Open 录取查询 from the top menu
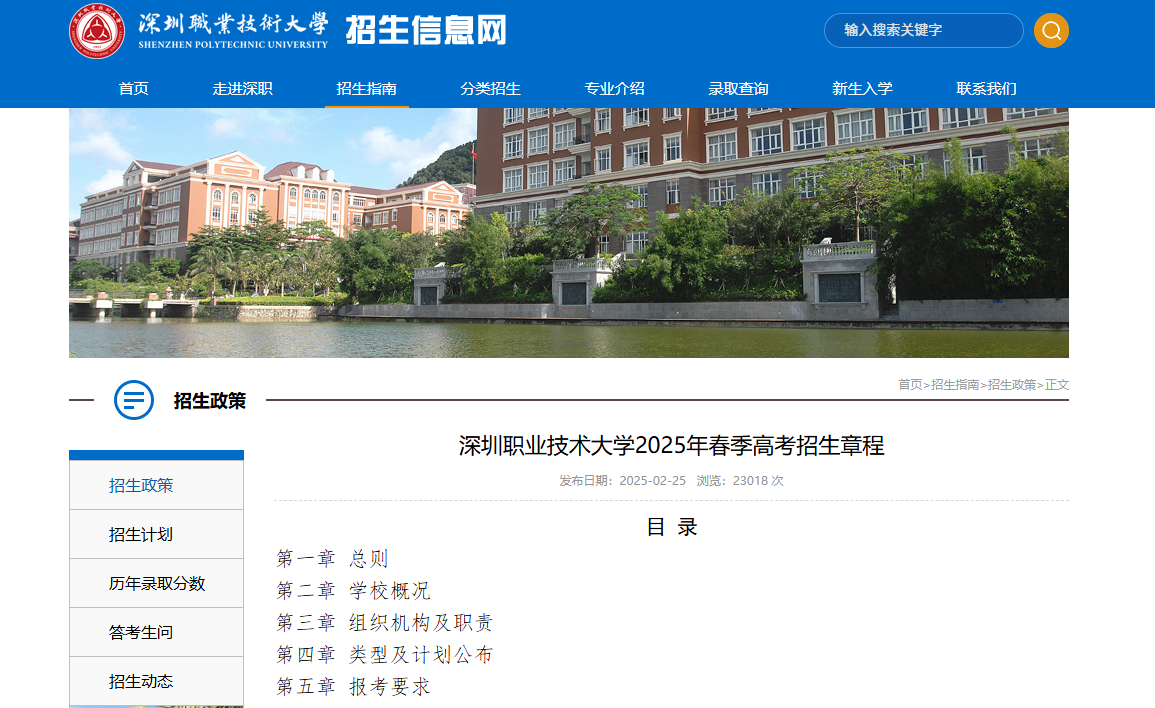Image resolution: width=1155 pixels, height=708 pixels. pos(737,88)
